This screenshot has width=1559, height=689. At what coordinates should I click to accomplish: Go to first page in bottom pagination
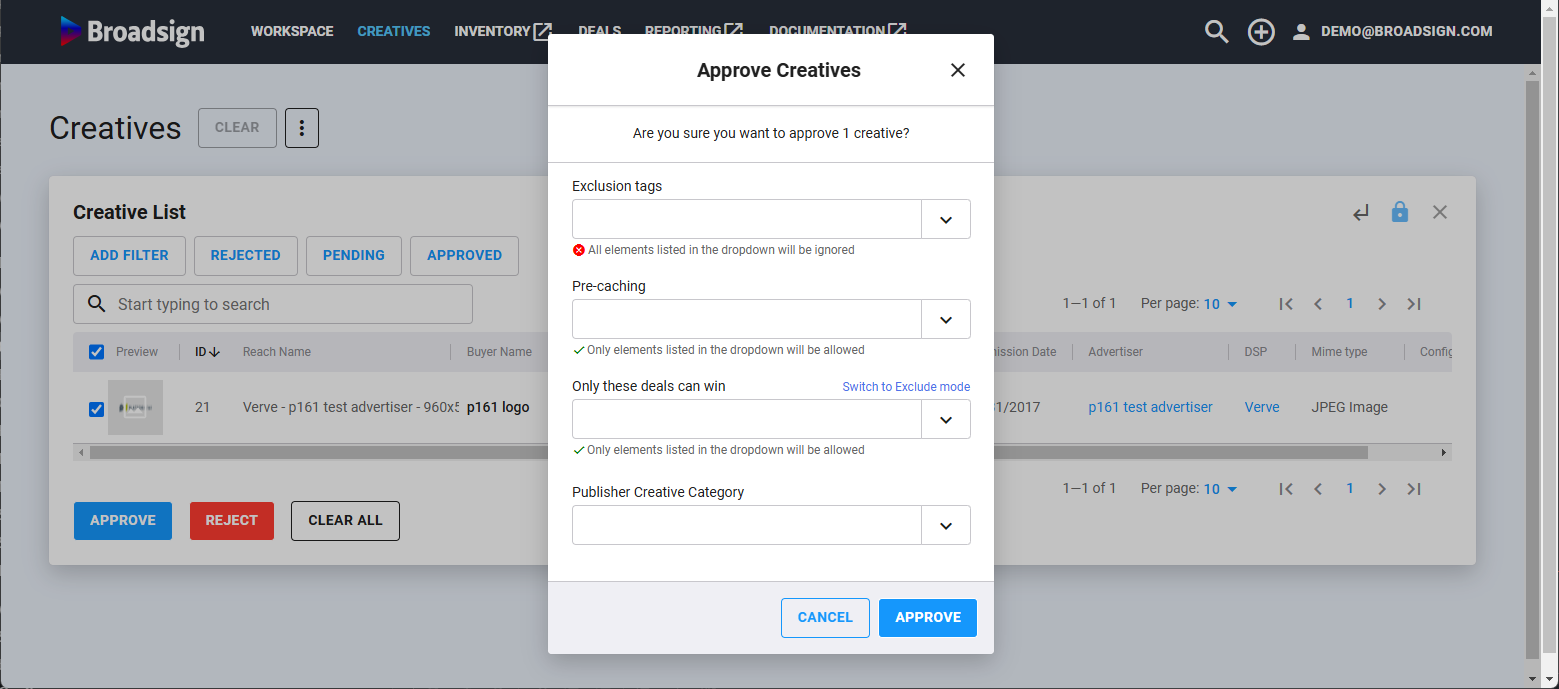pos(1286,489)
